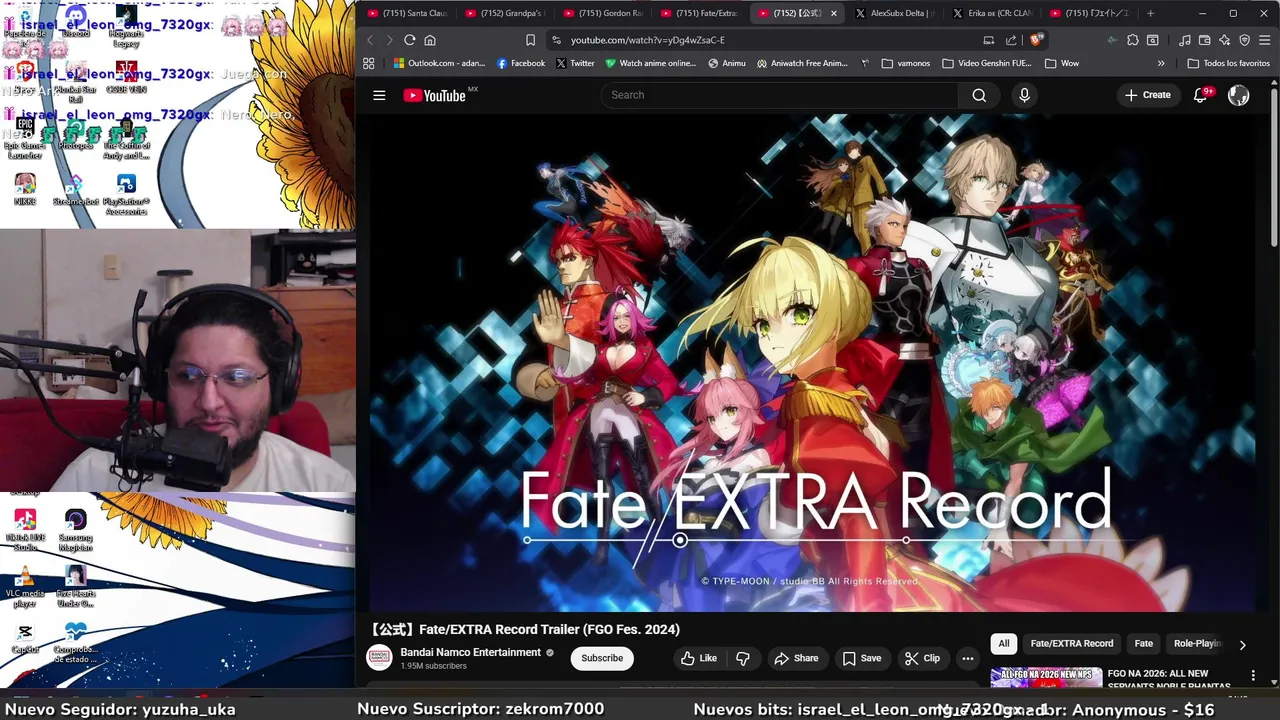This screenshot has width=1280, height=720.
Task: Expand the Wow bookmark folder
Action: click(x=1062, y=63)
